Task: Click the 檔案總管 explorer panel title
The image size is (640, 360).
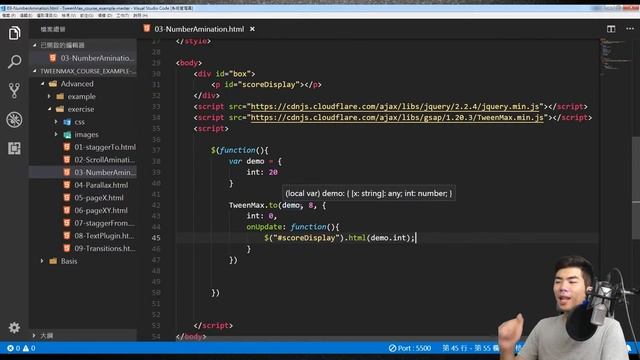Action: click(53, 29)
